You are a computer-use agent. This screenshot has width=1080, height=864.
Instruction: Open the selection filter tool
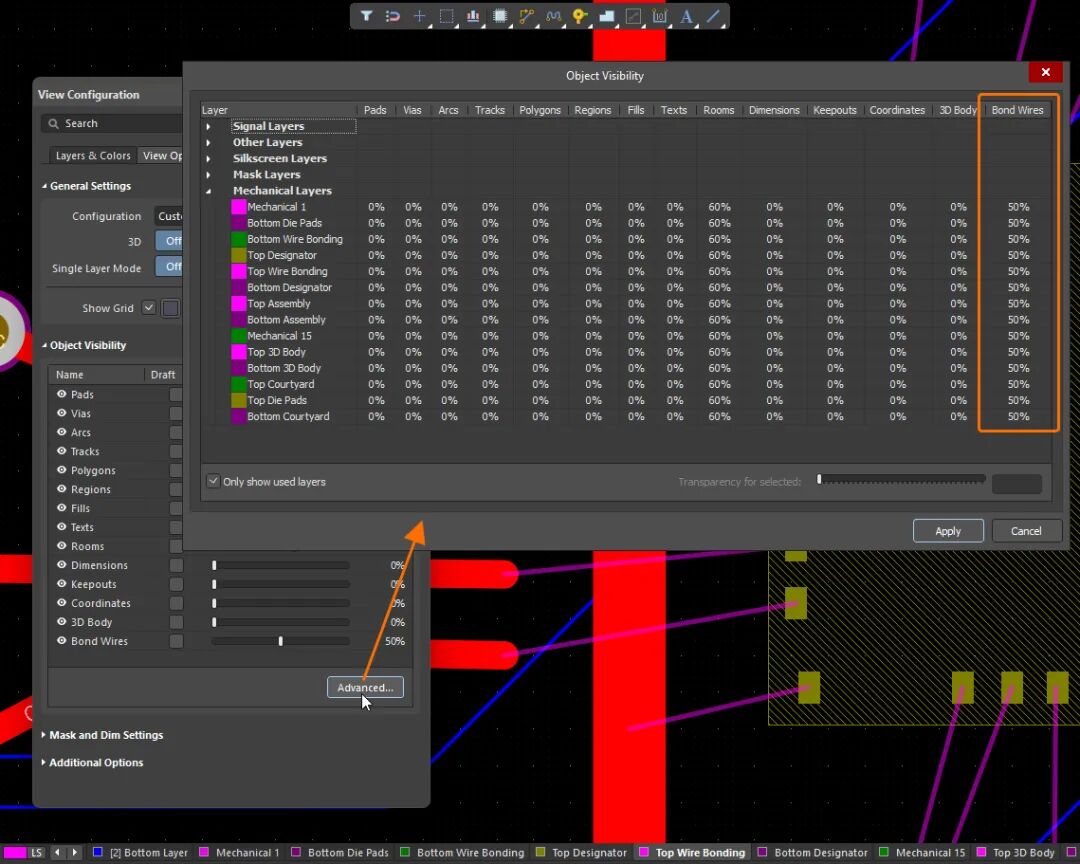[x=366, y=16]
